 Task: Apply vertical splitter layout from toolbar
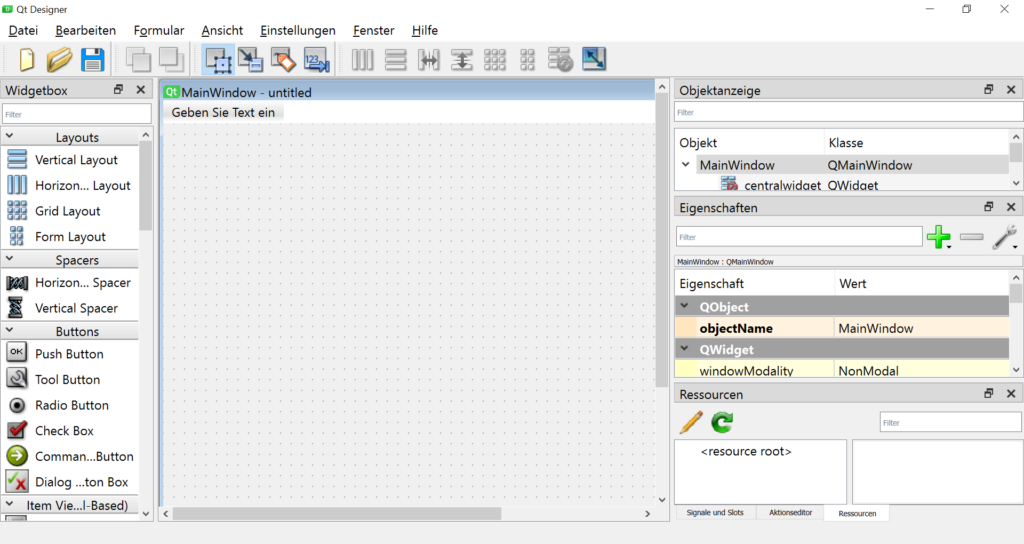(462, 59)
